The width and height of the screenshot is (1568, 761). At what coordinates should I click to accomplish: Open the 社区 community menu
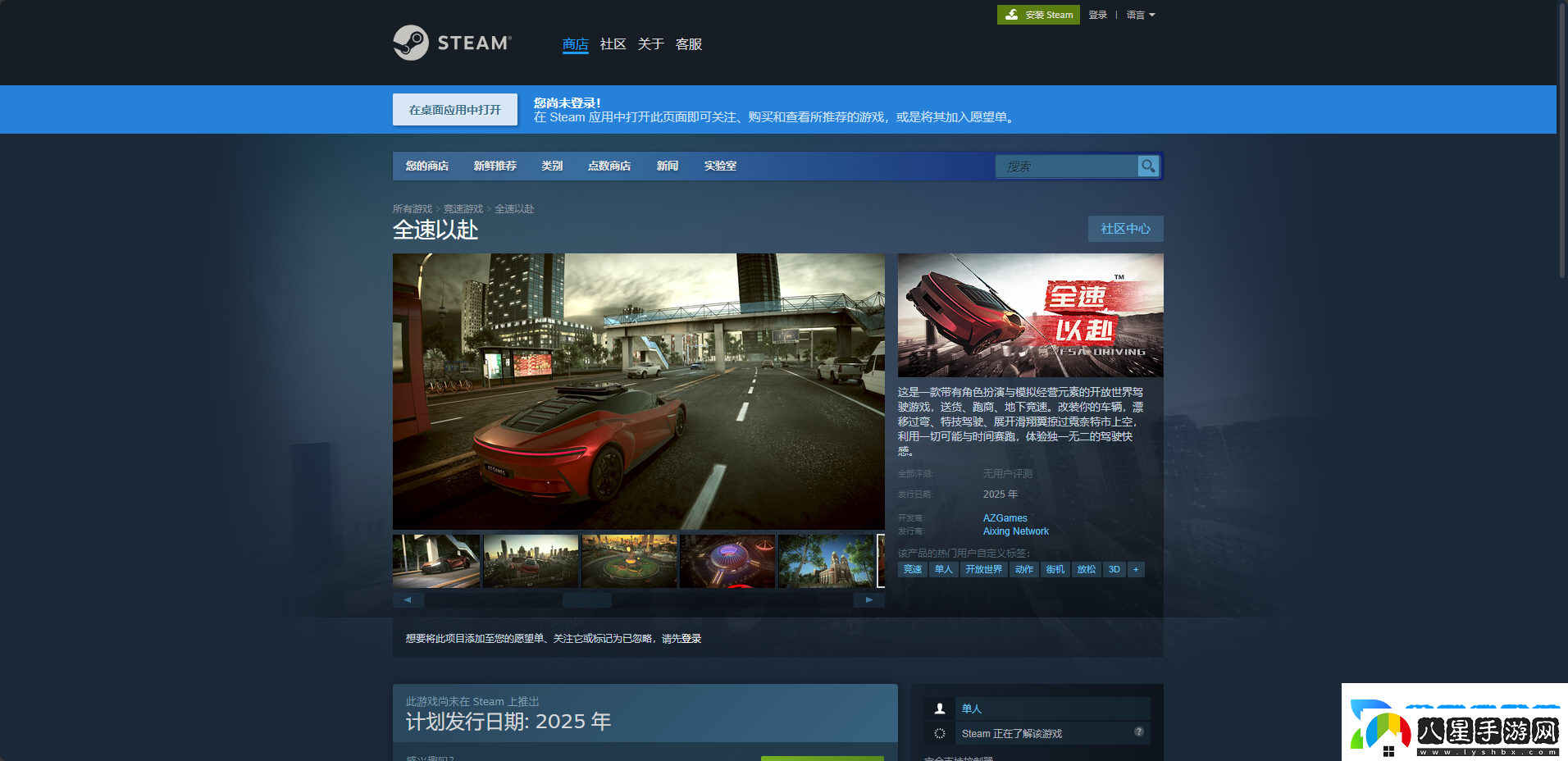pos(613,44)
